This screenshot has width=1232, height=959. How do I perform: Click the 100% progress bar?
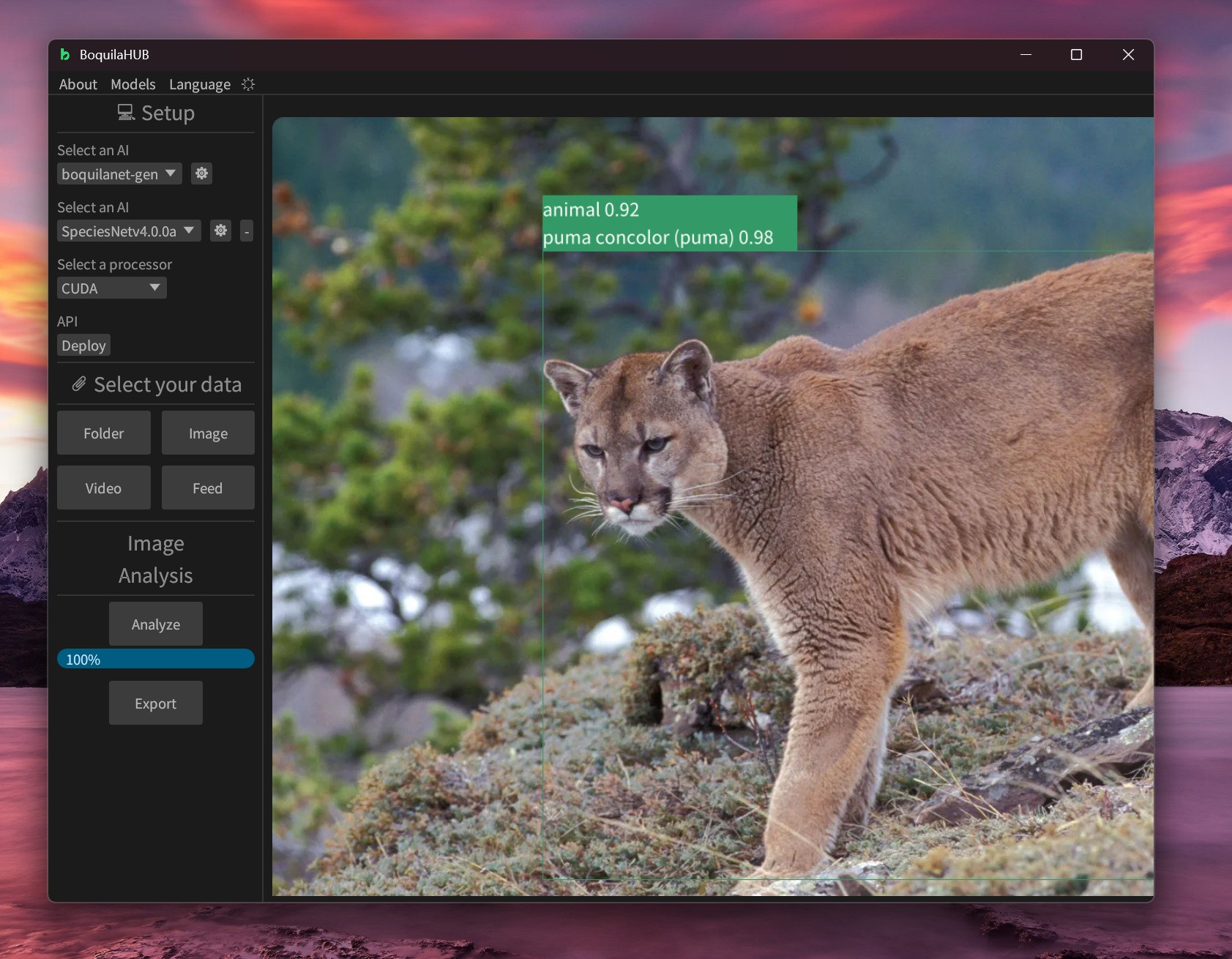(156, 659)
